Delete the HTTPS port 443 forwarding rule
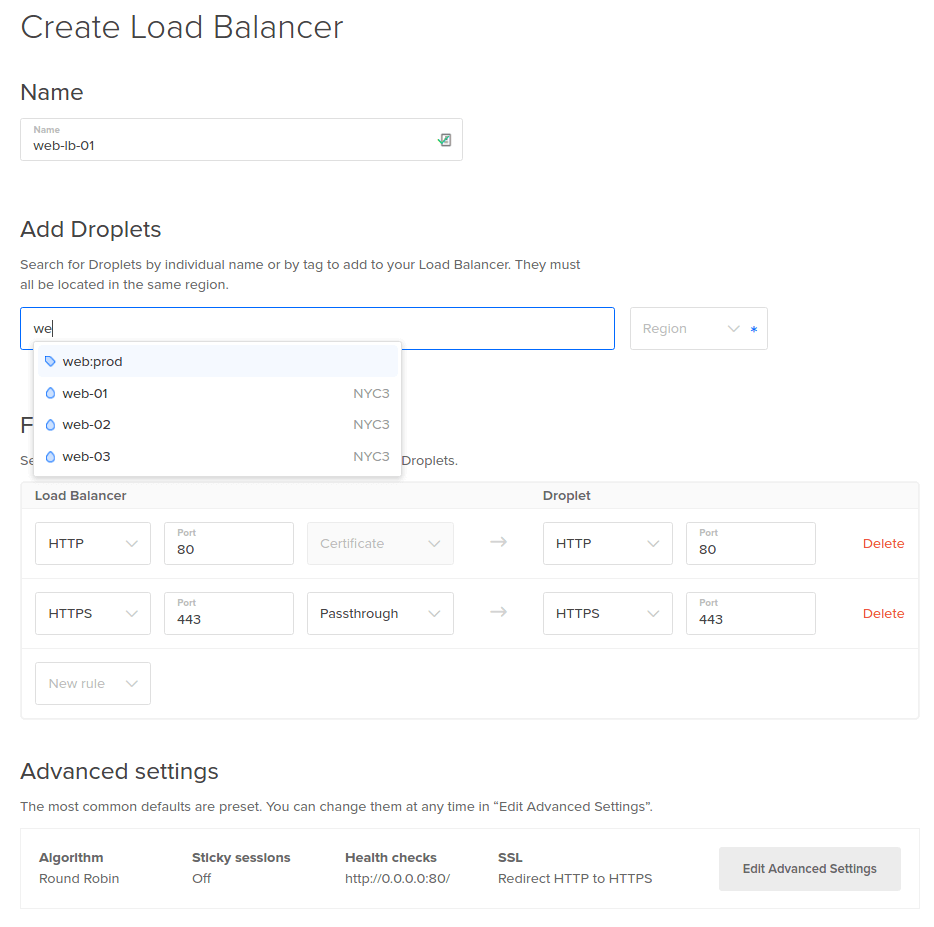This screenshot has height=927, width=934. pyautogui.click(x=883, y=613)
